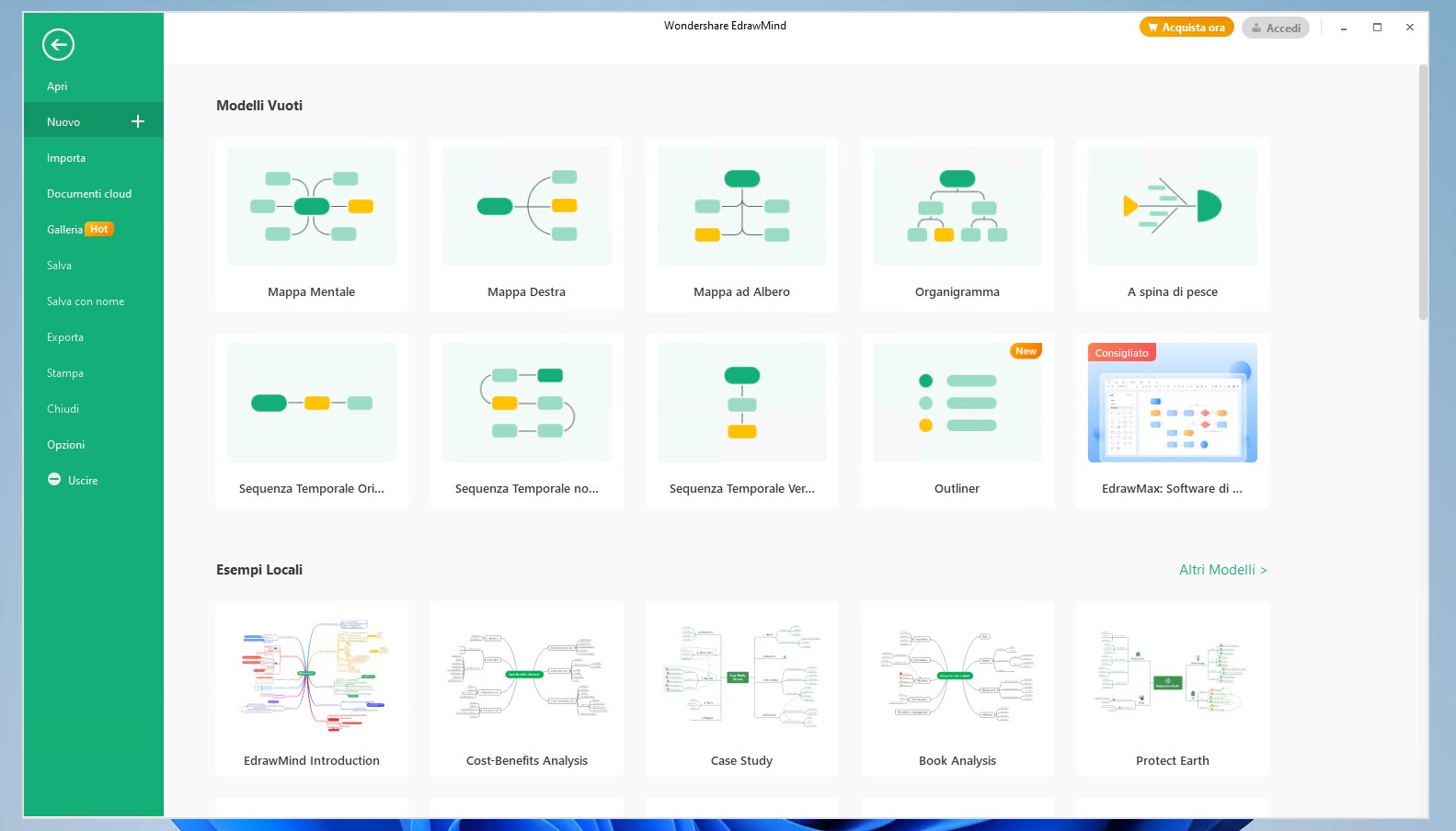Viewport: 1456px width, 831px height.
Task: Open the Importa option
Action: 66,158
